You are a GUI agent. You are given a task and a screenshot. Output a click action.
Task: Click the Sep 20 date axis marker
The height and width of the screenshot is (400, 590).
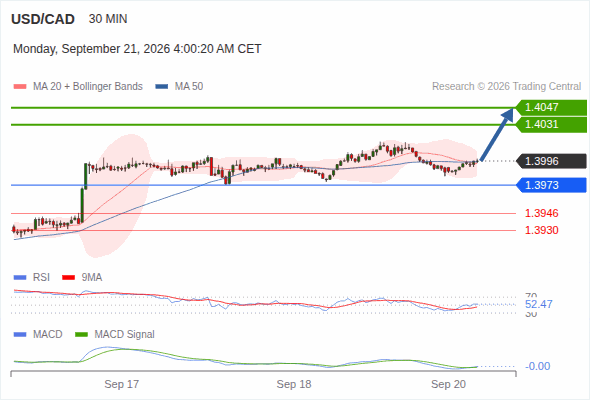449,384
